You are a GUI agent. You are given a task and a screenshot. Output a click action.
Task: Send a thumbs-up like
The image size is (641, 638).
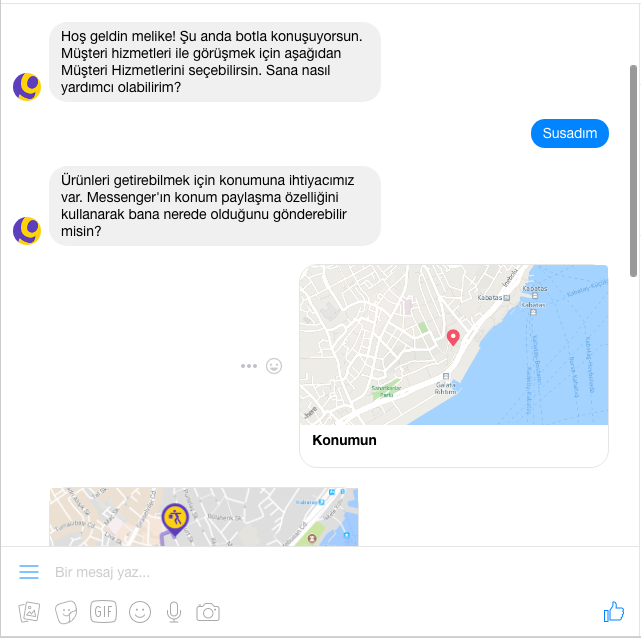click(x=614, y=612)
